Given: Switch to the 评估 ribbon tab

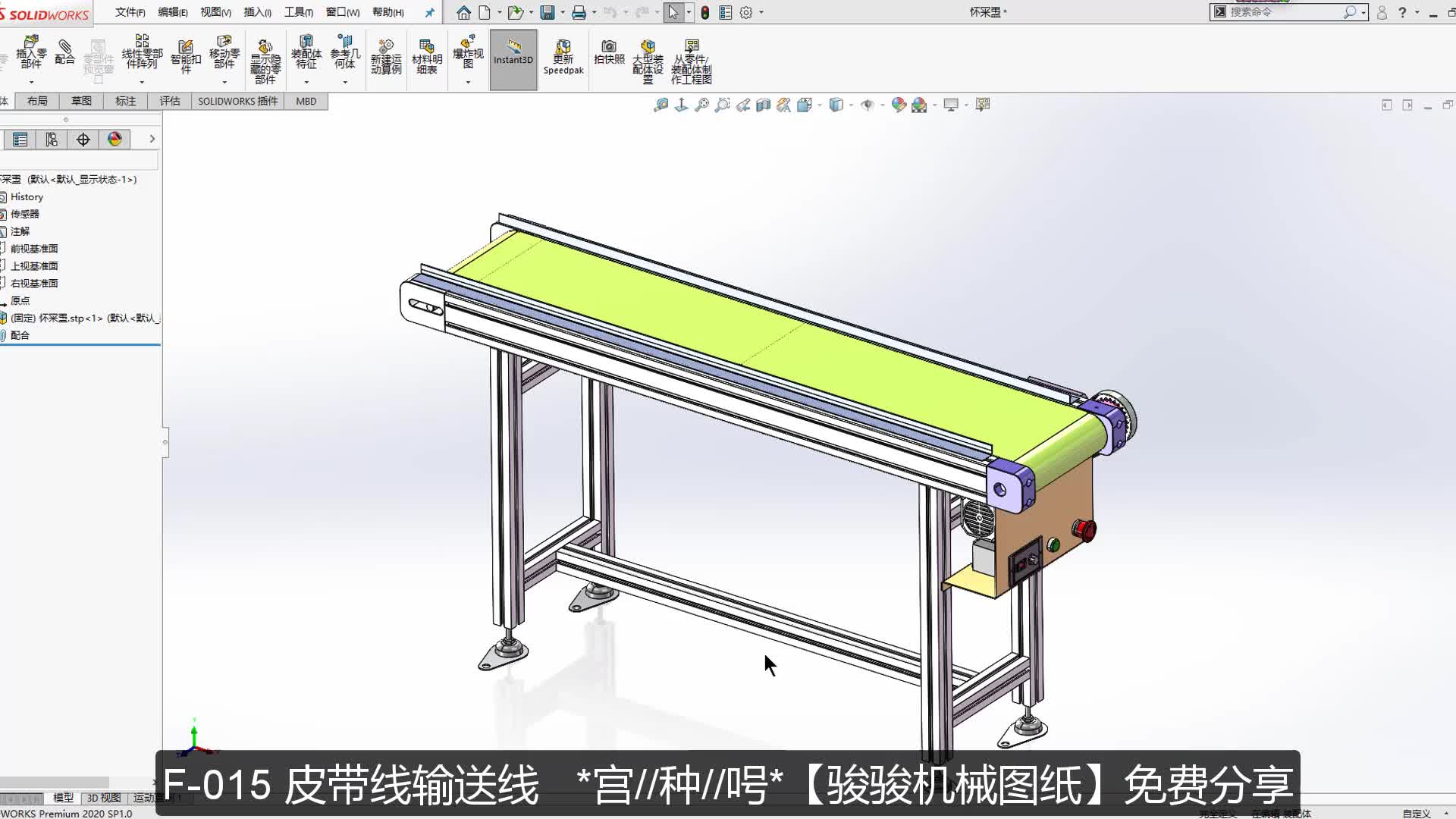Looking at the screenshot, I should tap(170, 101).
